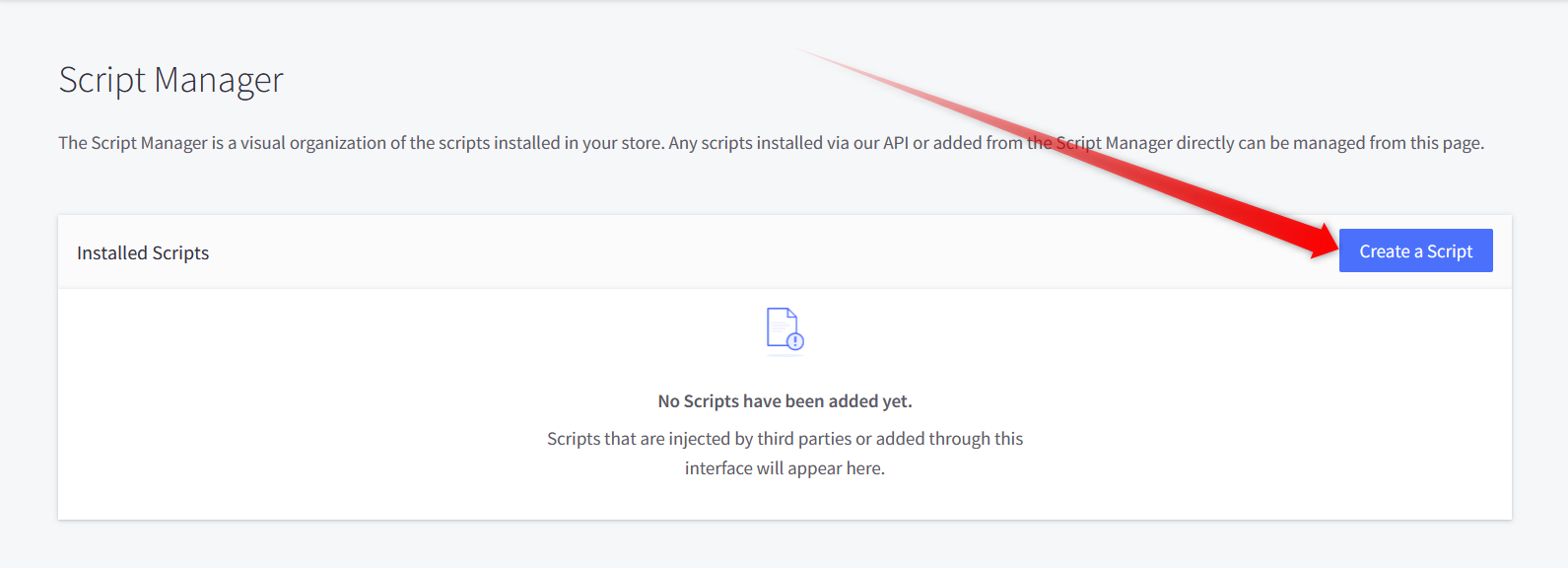This screenshot has height=568, width=1568.
Task: Click the Create a Script button
Action: tap(1415, 250)
